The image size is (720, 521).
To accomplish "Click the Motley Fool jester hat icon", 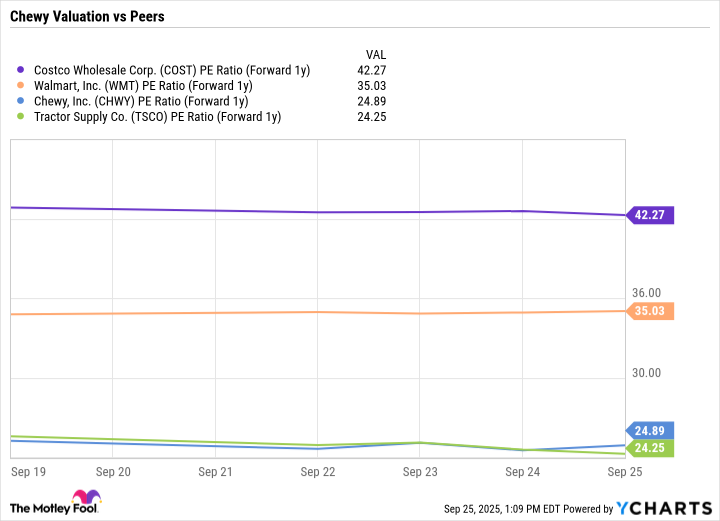I will click(x=84, y=500).
